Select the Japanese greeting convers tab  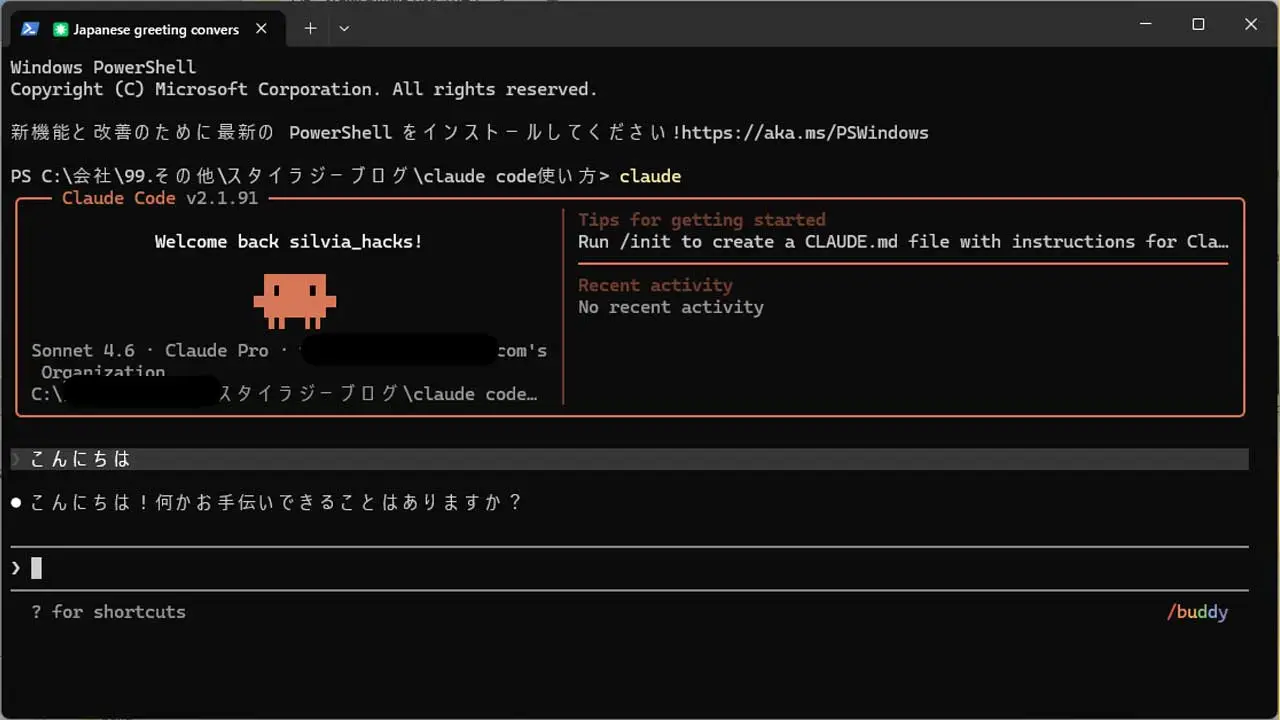pos(156,29)
